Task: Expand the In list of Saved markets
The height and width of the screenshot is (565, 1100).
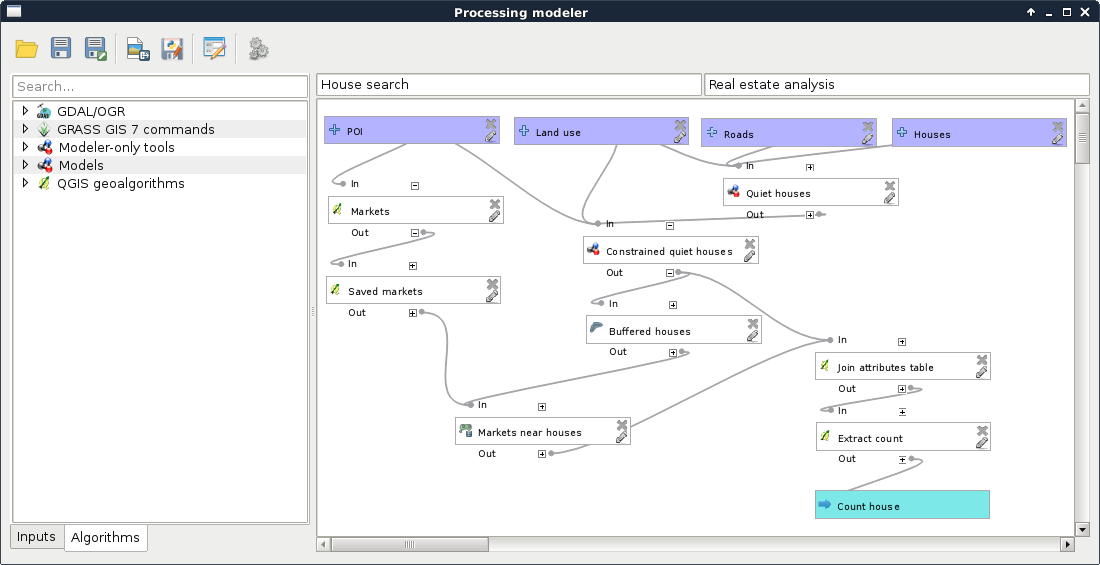Action: pyautogui.click(x=413, y=266)
